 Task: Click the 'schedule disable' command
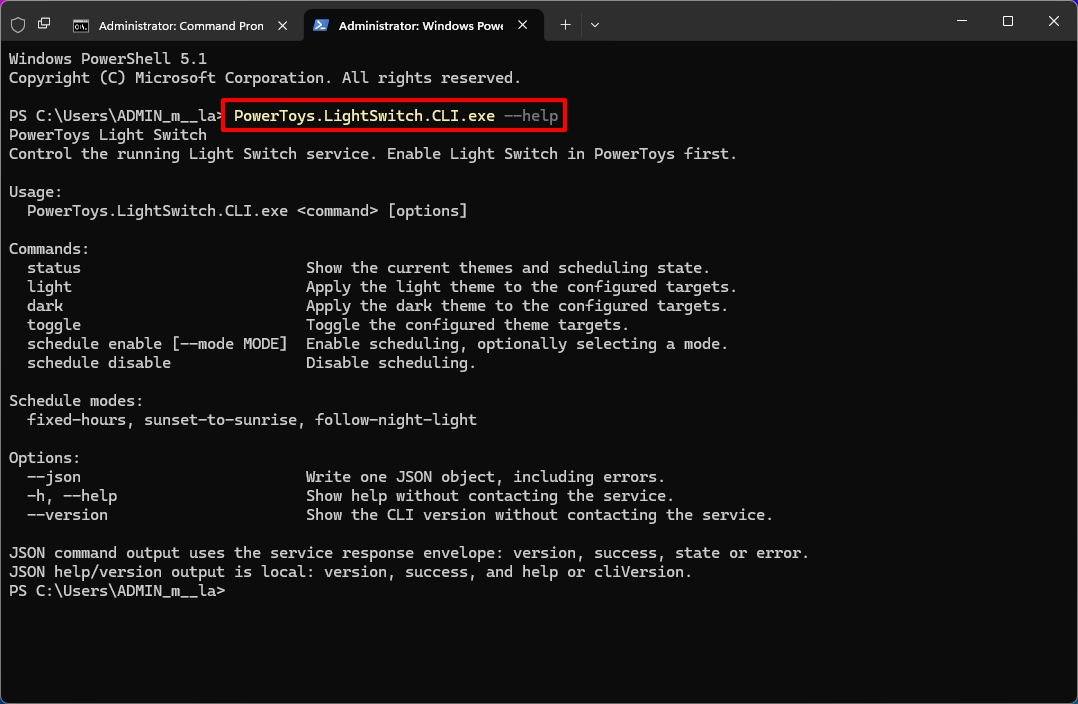pos(99,363)
